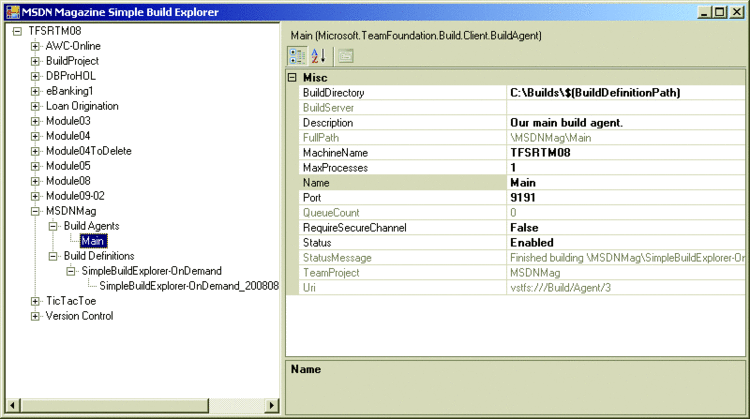Expand the BuildProject node
This screenshot has height=419, width=750.
(x=35, y=61)
